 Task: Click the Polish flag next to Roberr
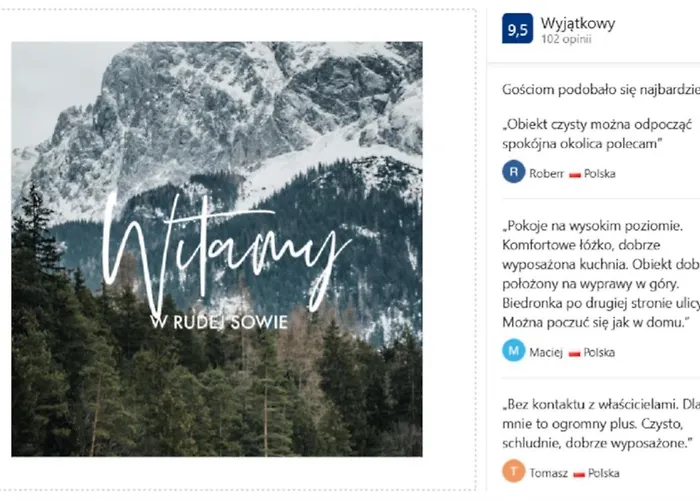click(575, 175)
